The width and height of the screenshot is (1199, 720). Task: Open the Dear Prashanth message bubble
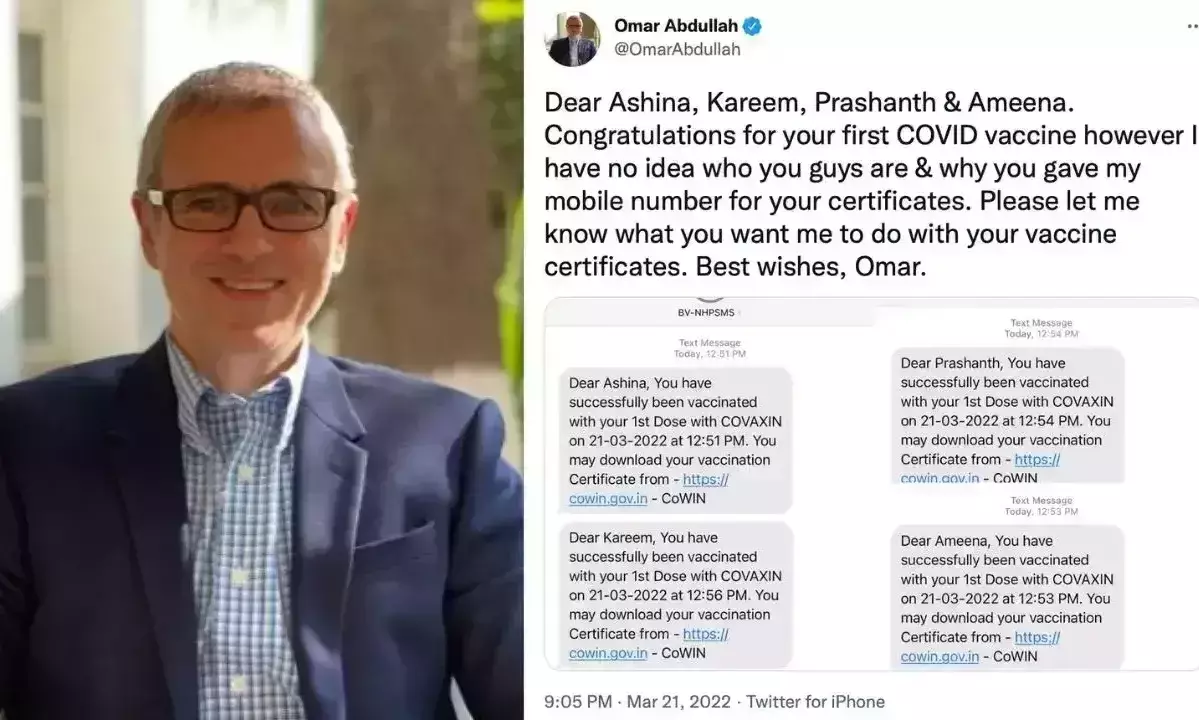(1007, 416)
